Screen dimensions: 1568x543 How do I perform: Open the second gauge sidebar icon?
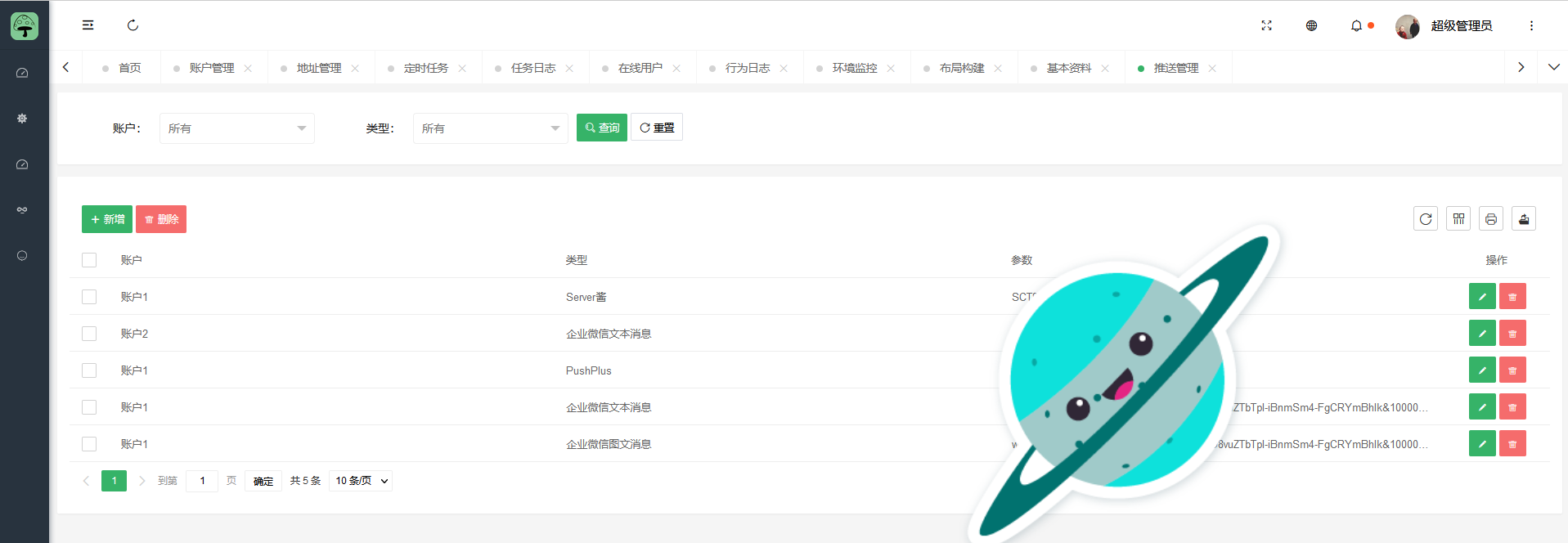[x=22, y=164]
